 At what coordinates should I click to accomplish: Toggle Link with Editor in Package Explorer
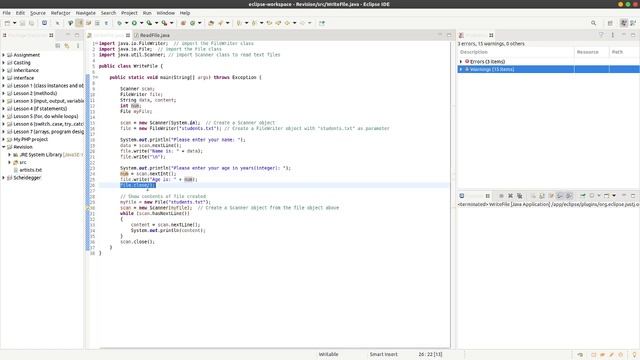point(67,46)
